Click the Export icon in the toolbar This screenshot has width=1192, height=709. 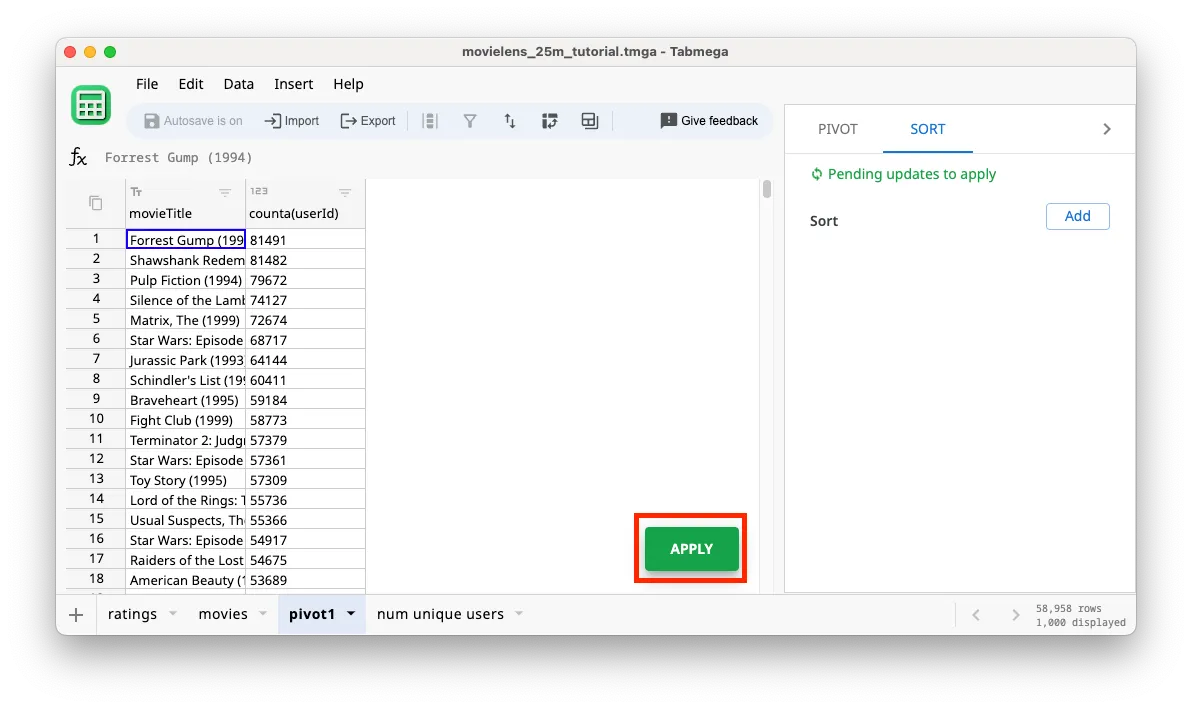tap(368, 120)
